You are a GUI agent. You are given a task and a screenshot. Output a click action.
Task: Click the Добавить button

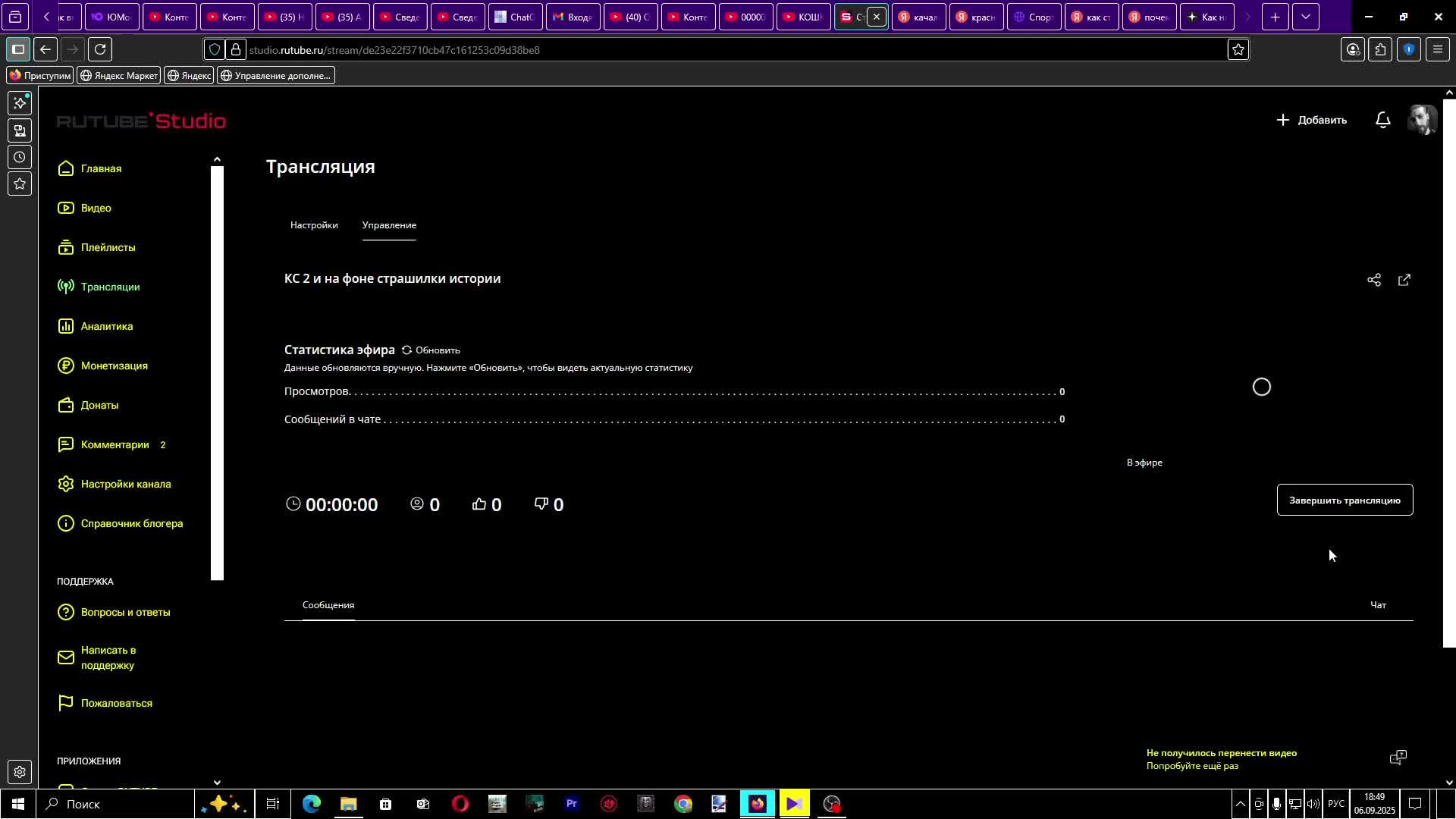pos(1311,120)
